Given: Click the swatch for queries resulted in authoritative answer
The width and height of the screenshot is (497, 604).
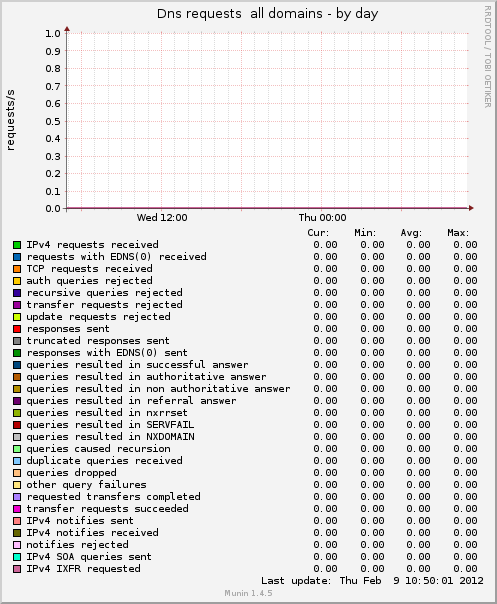Looking at the screenshot, I should pos(17,377).
